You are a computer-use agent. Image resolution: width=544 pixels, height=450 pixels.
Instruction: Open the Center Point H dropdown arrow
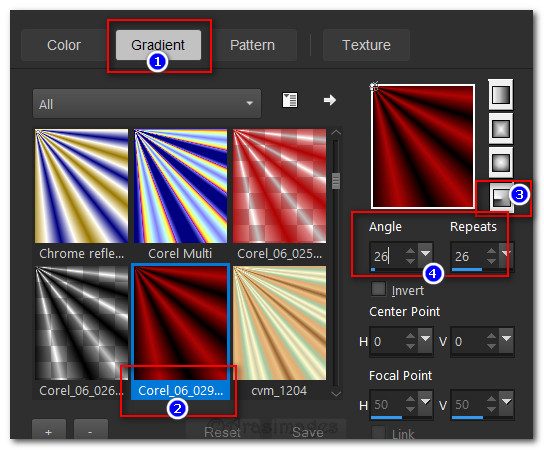pos(425,340)
